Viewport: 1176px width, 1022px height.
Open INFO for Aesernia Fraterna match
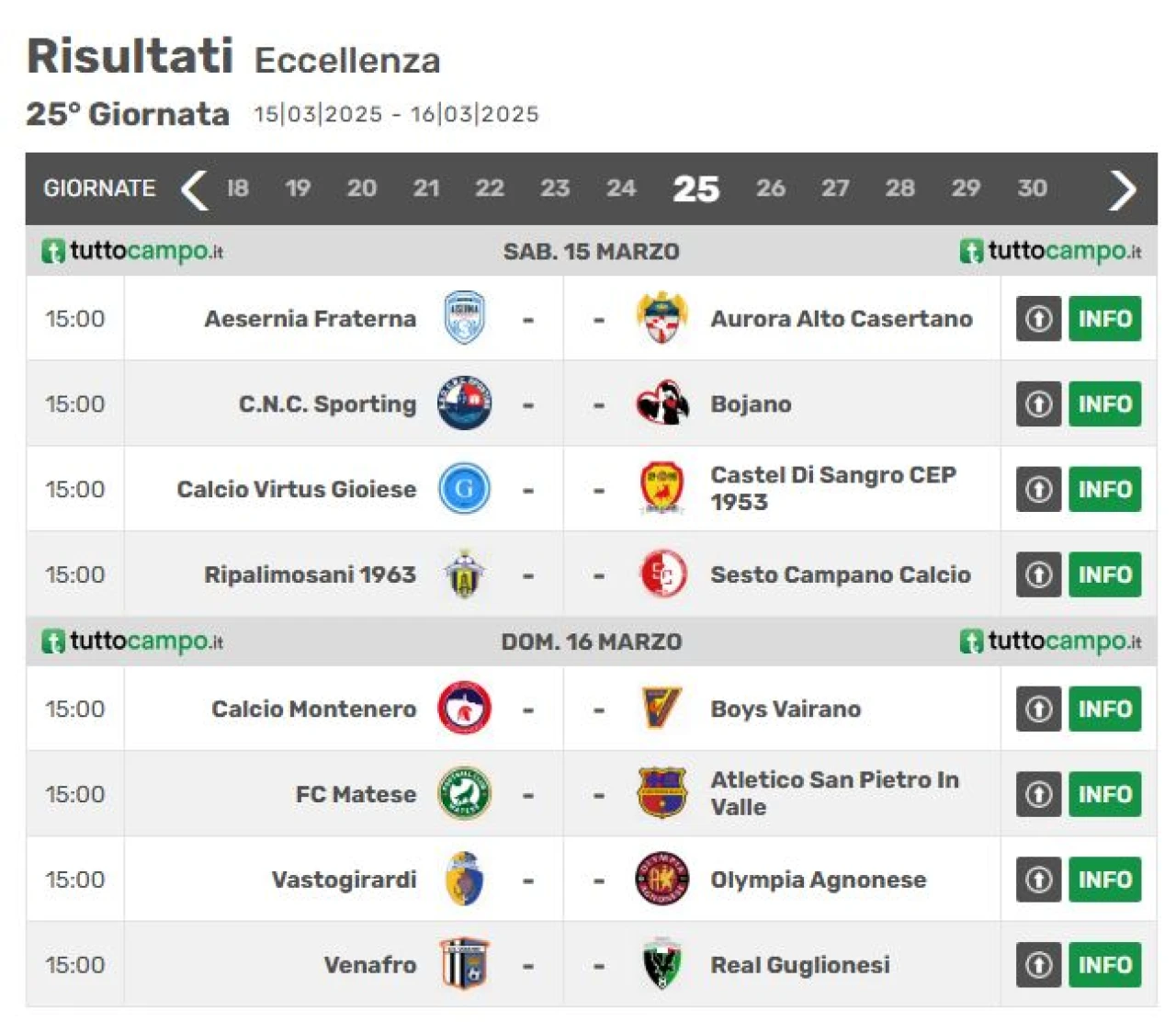(x=1105, y=319)
